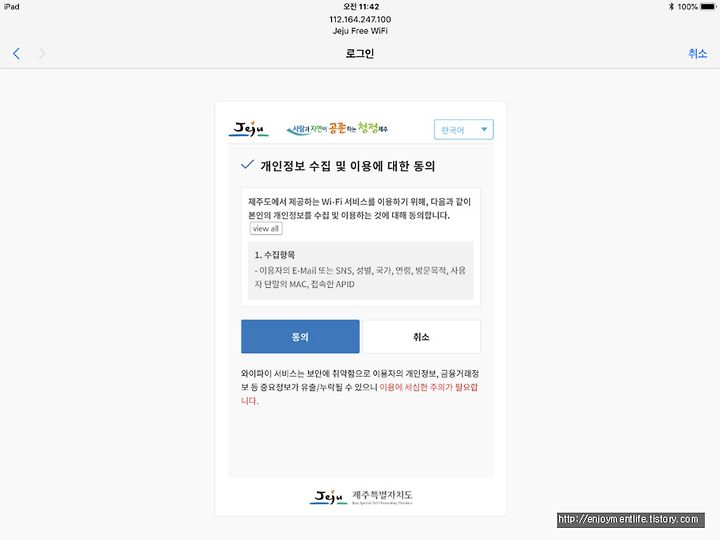
Task: Click the dropdown arrow in language selector
Action: pyautogui.click(x=484, y=129)
